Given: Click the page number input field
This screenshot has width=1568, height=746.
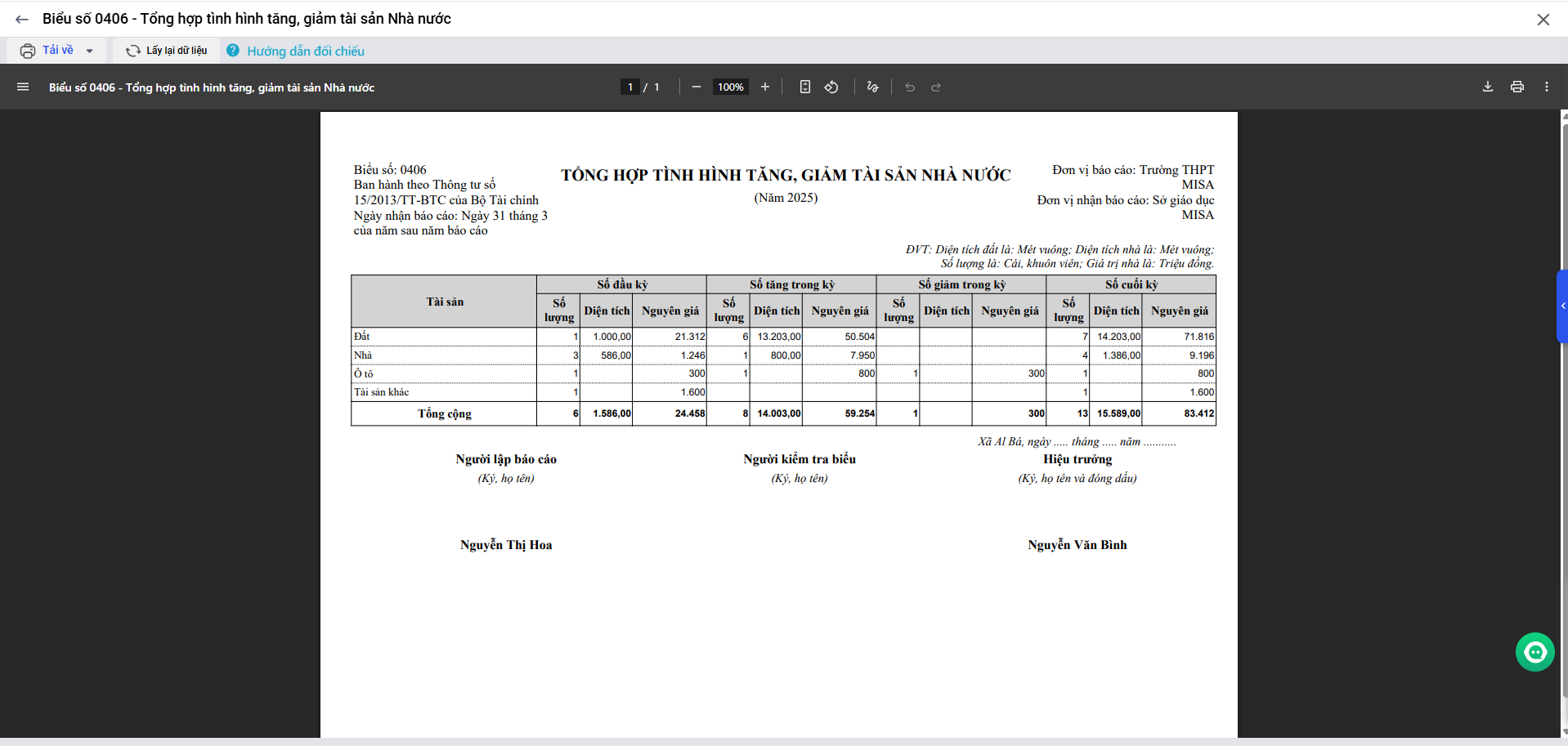Looking at the screenshot, I should [x=630, y=87].
